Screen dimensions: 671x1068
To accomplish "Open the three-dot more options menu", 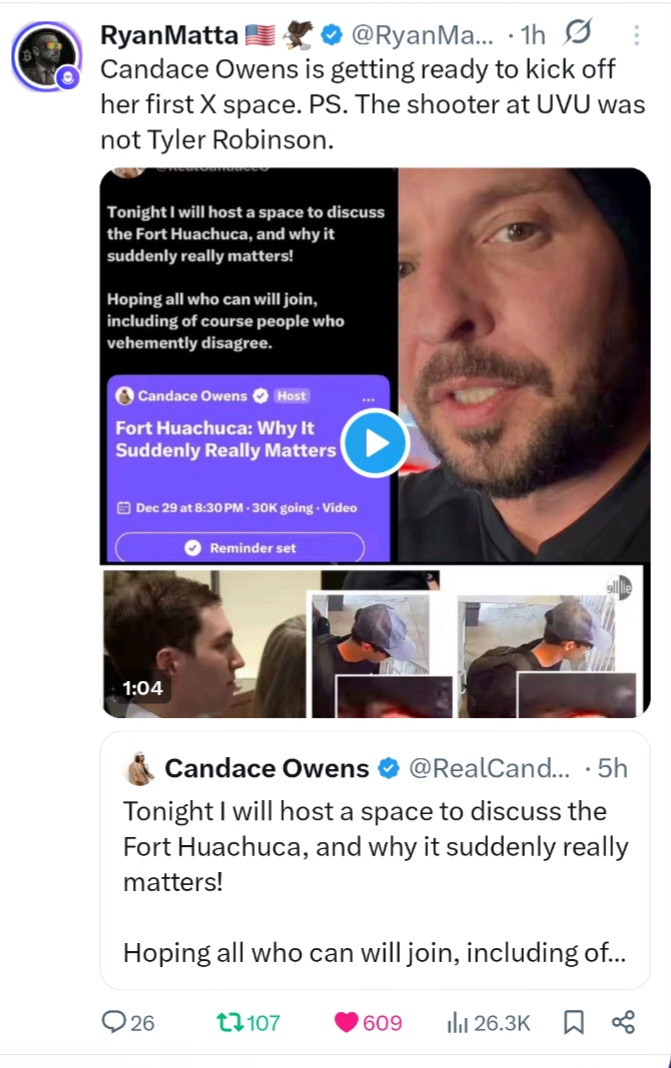I will [636, 35].
